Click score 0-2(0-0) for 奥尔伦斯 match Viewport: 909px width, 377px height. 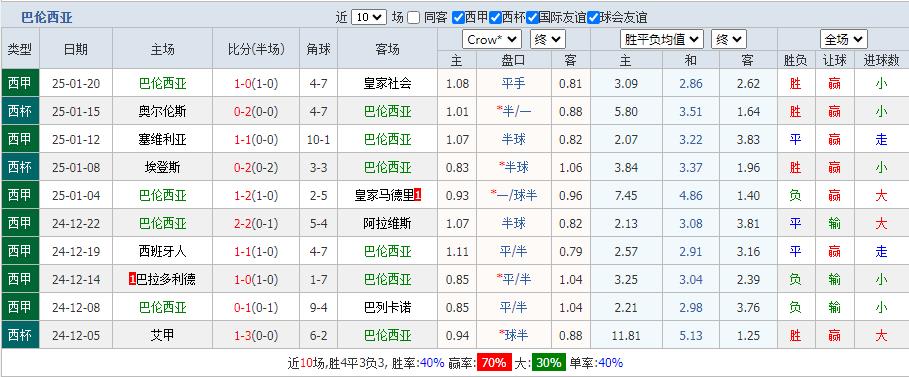[256, 111]
